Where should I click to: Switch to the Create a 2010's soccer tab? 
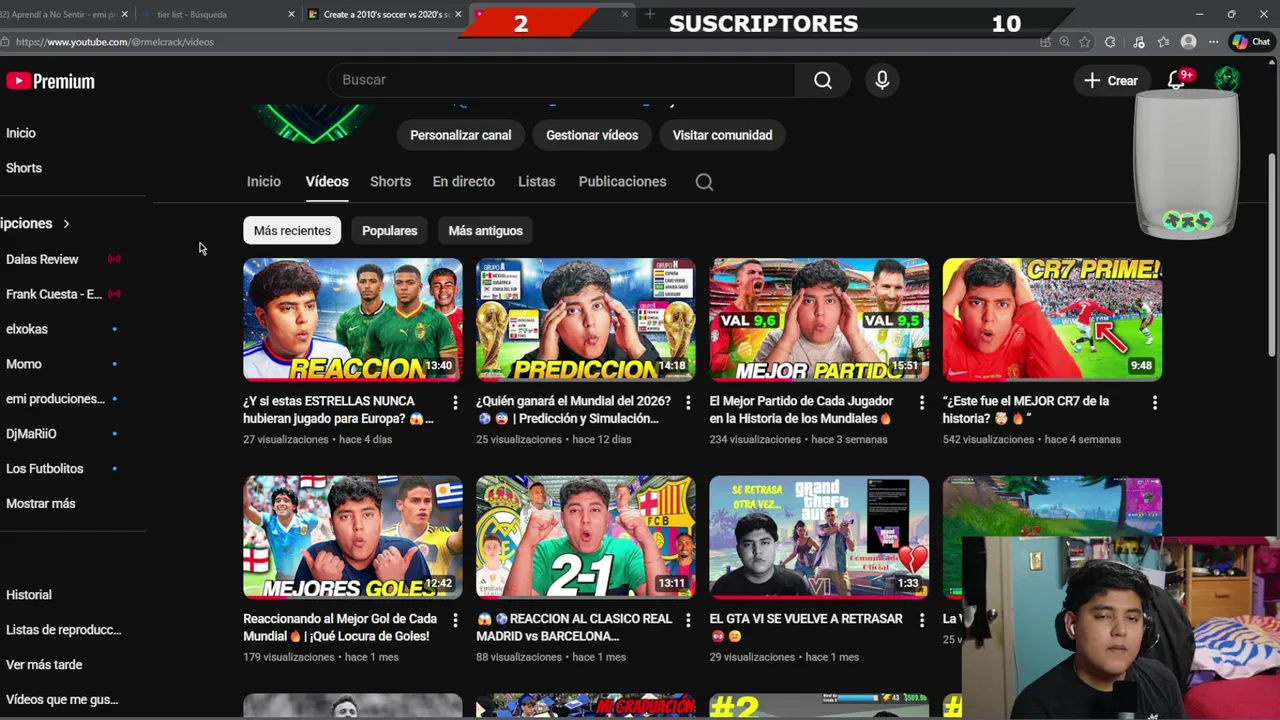pos(383,14)
